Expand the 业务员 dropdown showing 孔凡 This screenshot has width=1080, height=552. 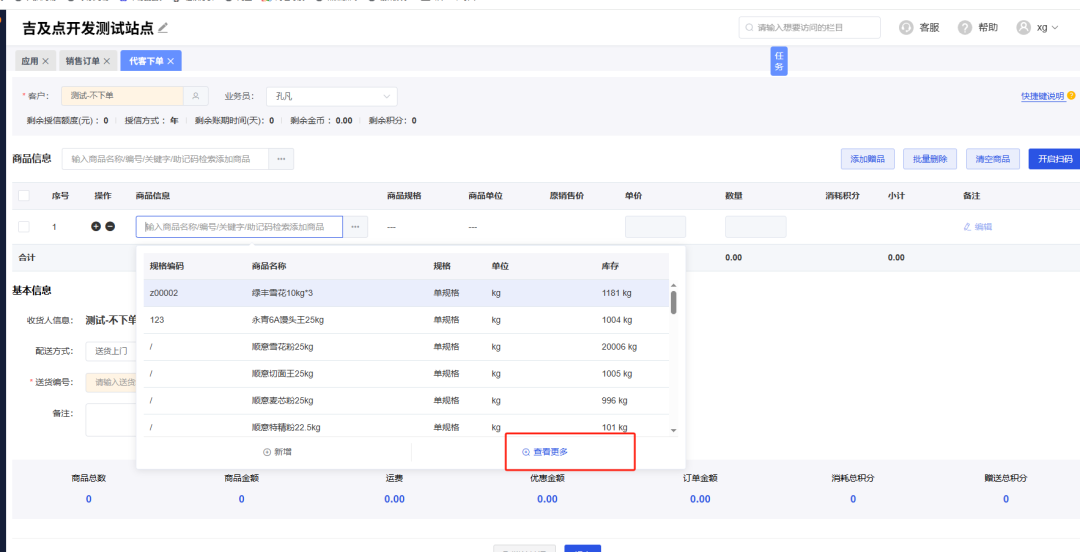[x=331, y=96]
